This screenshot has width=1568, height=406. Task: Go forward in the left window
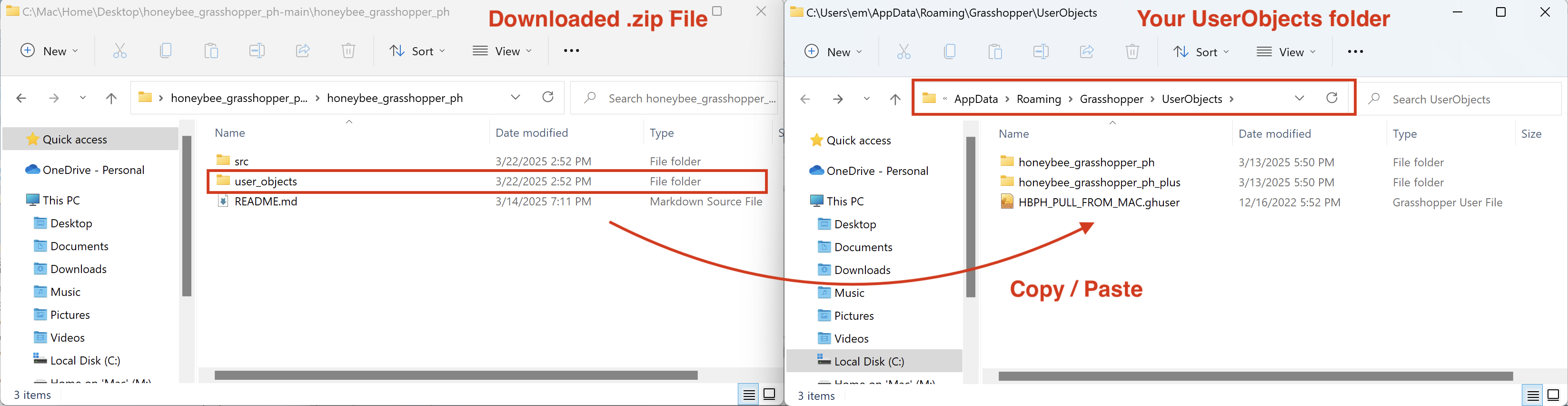pos(54,98)
